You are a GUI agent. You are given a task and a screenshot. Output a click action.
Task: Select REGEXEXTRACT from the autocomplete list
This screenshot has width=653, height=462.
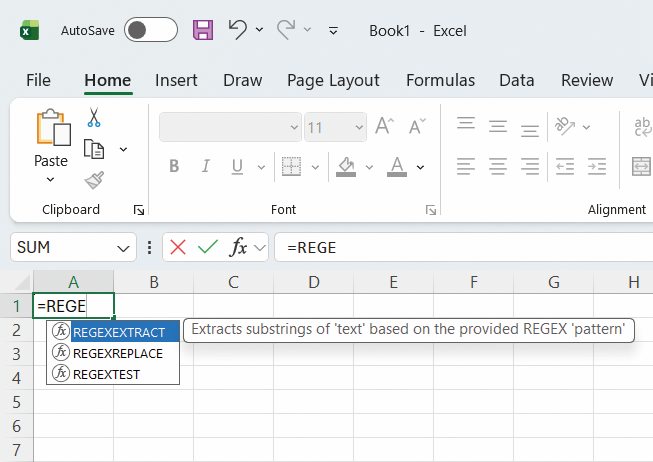[113, 332]
